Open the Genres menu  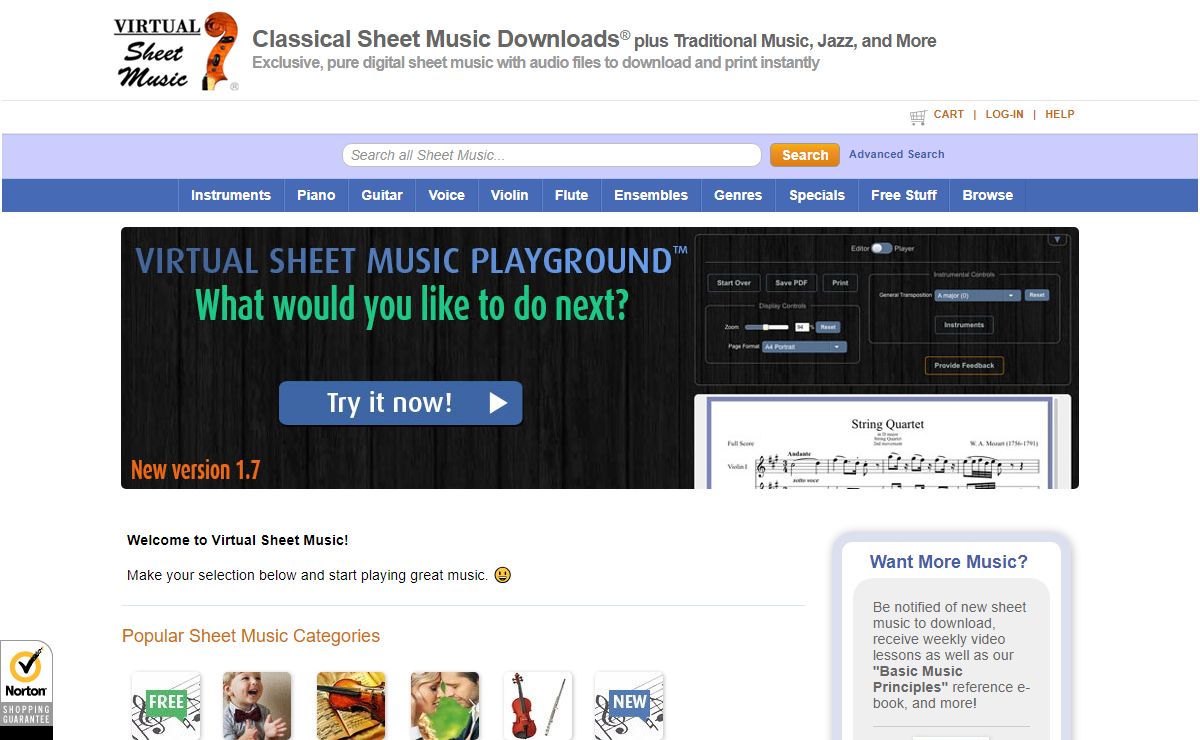point(738,195)
